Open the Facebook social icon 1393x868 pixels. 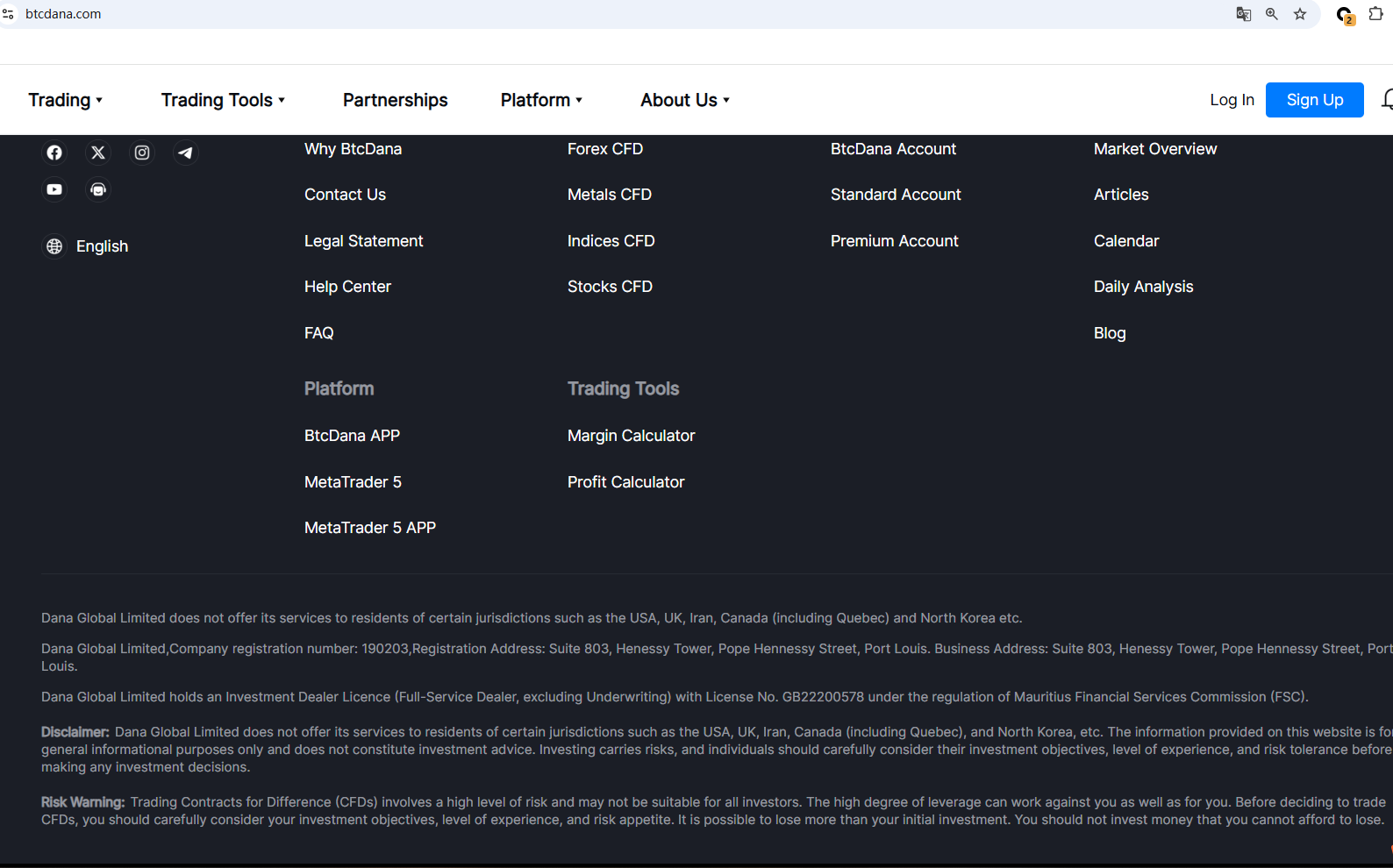pyautogui.click(x=54, y=153)
